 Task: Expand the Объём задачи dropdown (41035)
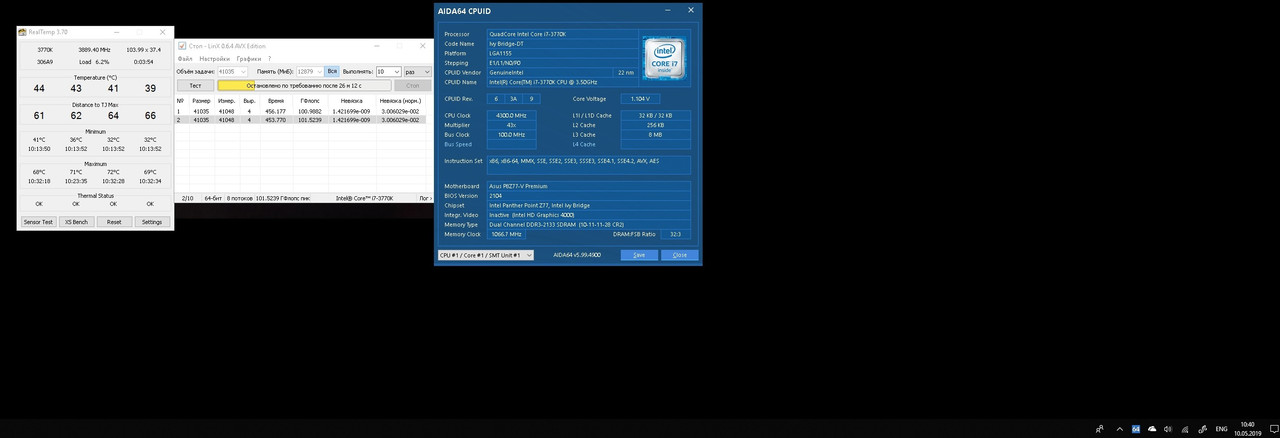243,72
